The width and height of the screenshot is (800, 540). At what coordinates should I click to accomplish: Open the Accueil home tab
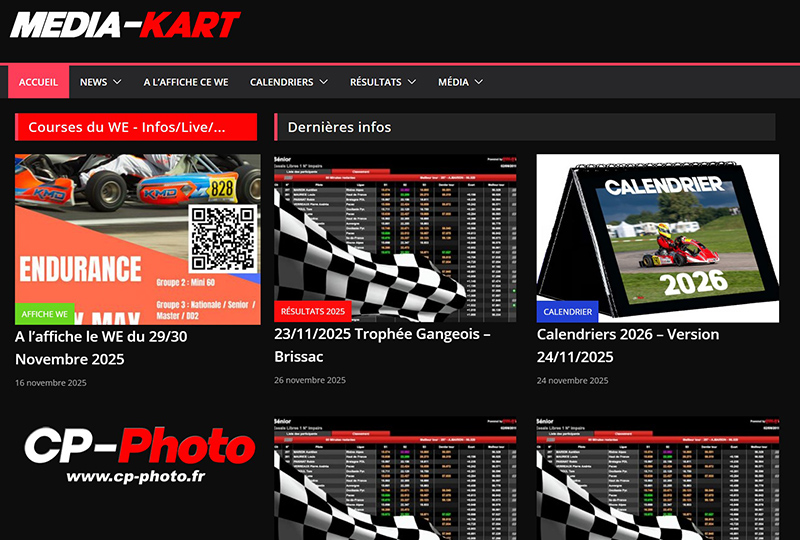point(39,82)
